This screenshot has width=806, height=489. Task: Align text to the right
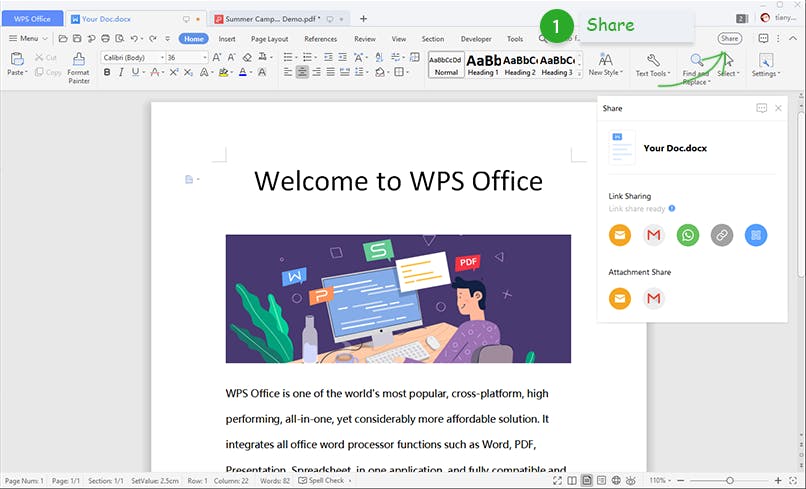(x=316, y=73)
